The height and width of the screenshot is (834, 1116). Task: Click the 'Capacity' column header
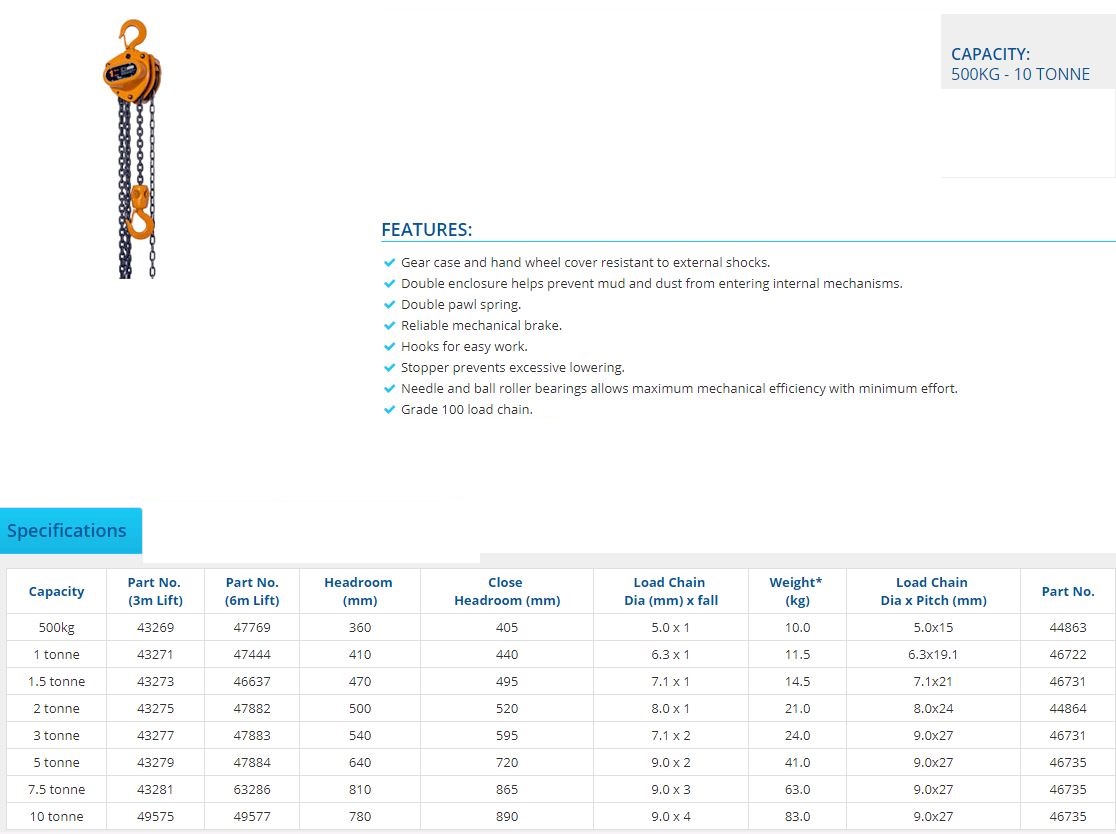(x=56, y=591)
